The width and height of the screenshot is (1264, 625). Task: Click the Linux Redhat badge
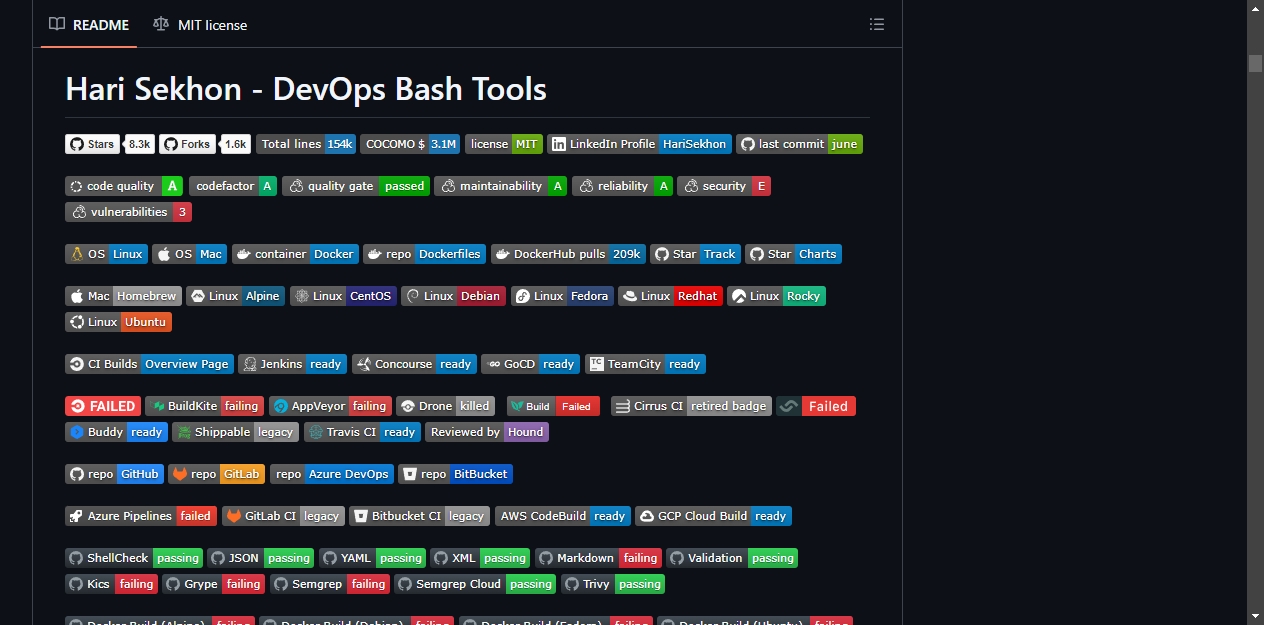[x=670, y=296]
